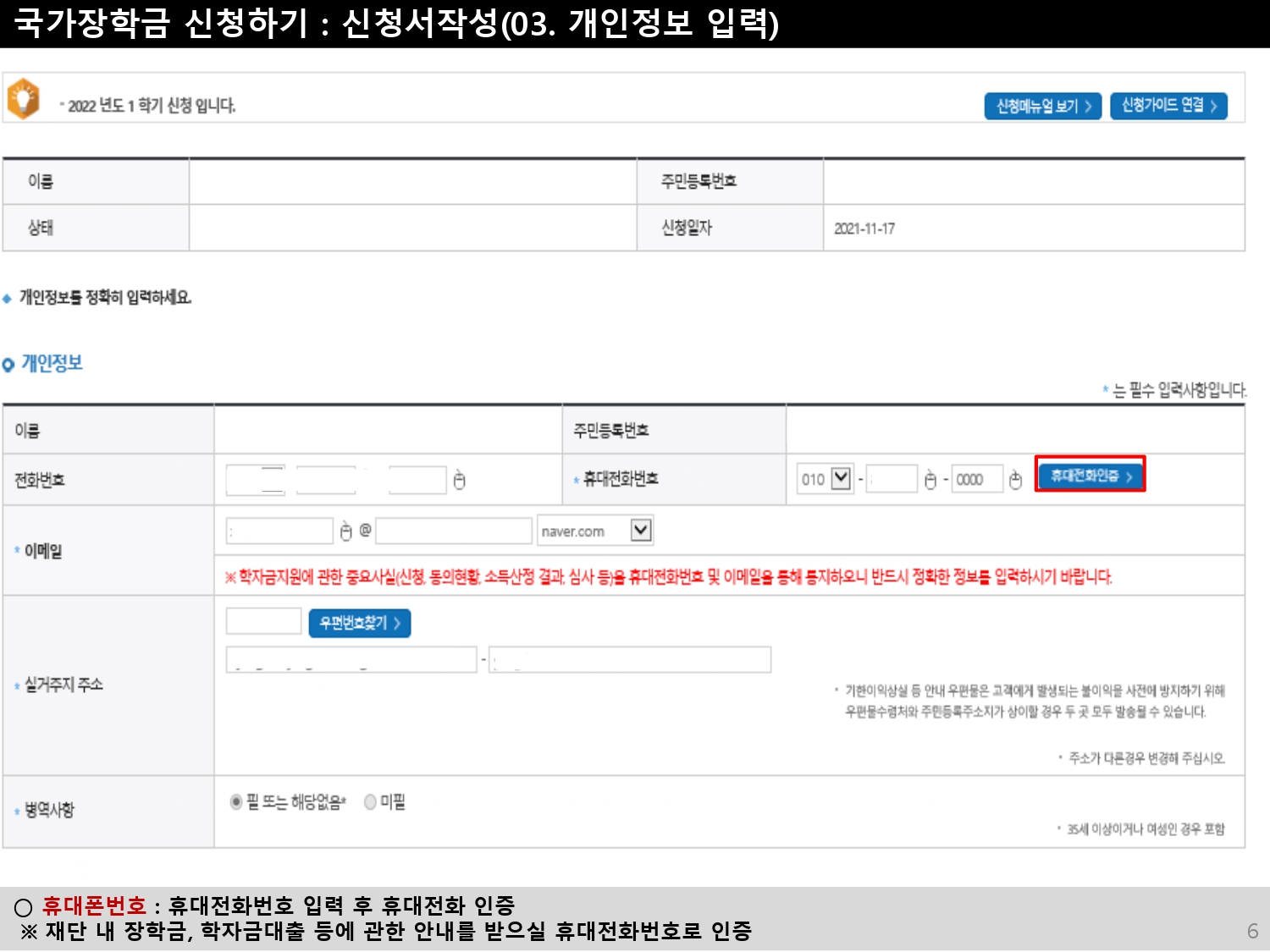1270x952 pixels.
Task: Click the 실거주지 주소 label
Action: [63, 685]
